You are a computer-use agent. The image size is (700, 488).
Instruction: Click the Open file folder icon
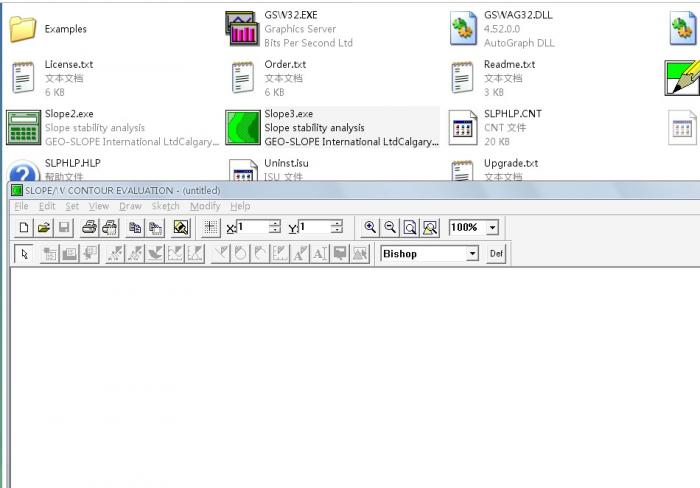coord(43,228)
